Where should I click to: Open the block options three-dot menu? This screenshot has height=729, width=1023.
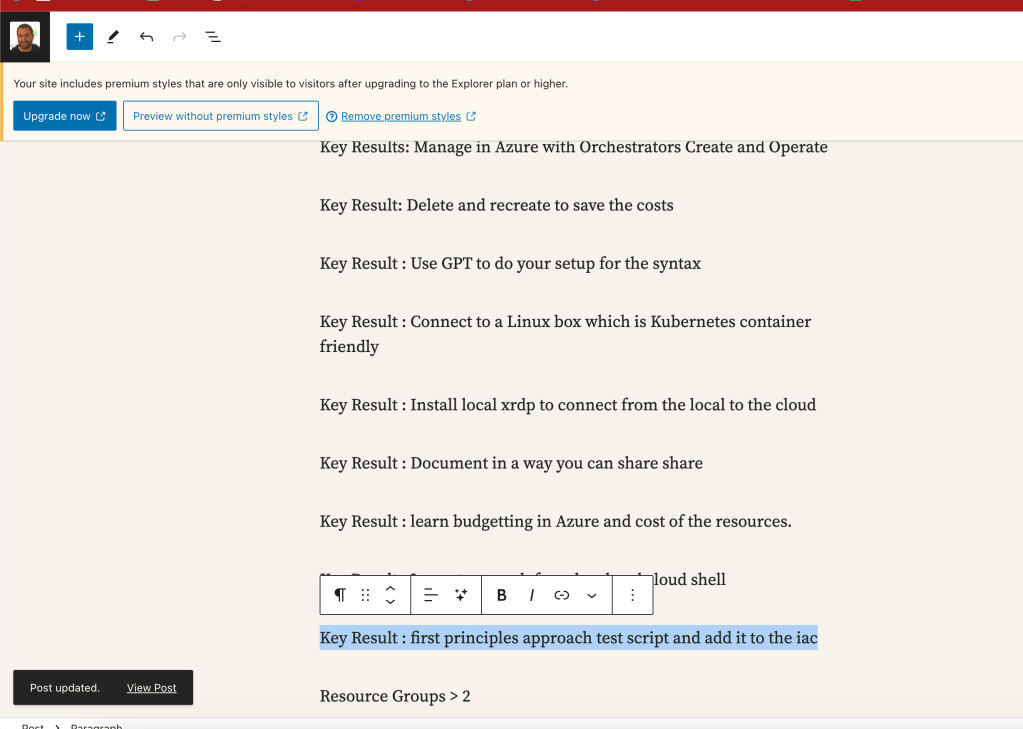632,595
